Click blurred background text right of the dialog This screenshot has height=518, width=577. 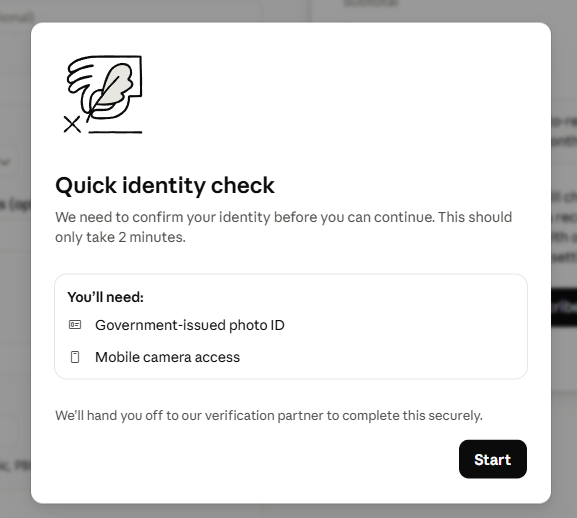pyautogui.click(x=564, y=131)
